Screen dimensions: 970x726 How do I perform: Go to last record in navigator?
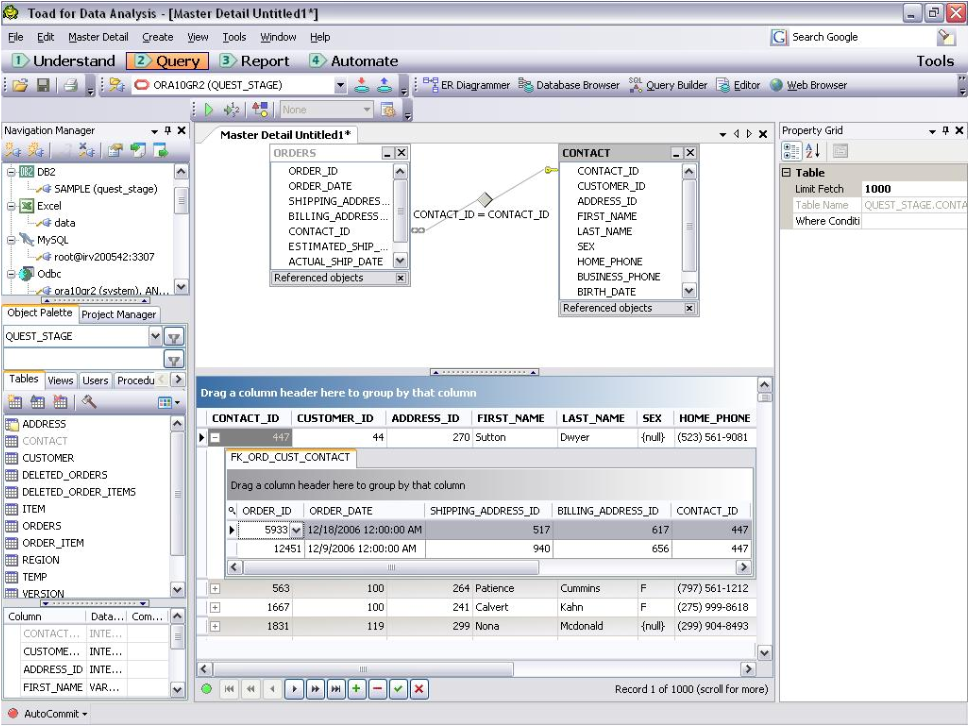[336, 689]
